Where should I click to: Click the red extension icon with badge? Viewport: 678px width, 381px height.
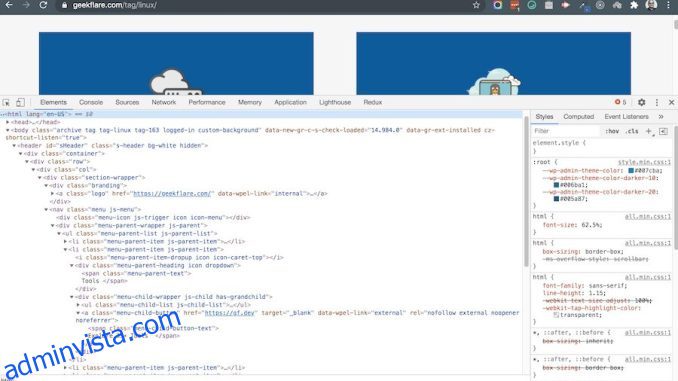515,5
